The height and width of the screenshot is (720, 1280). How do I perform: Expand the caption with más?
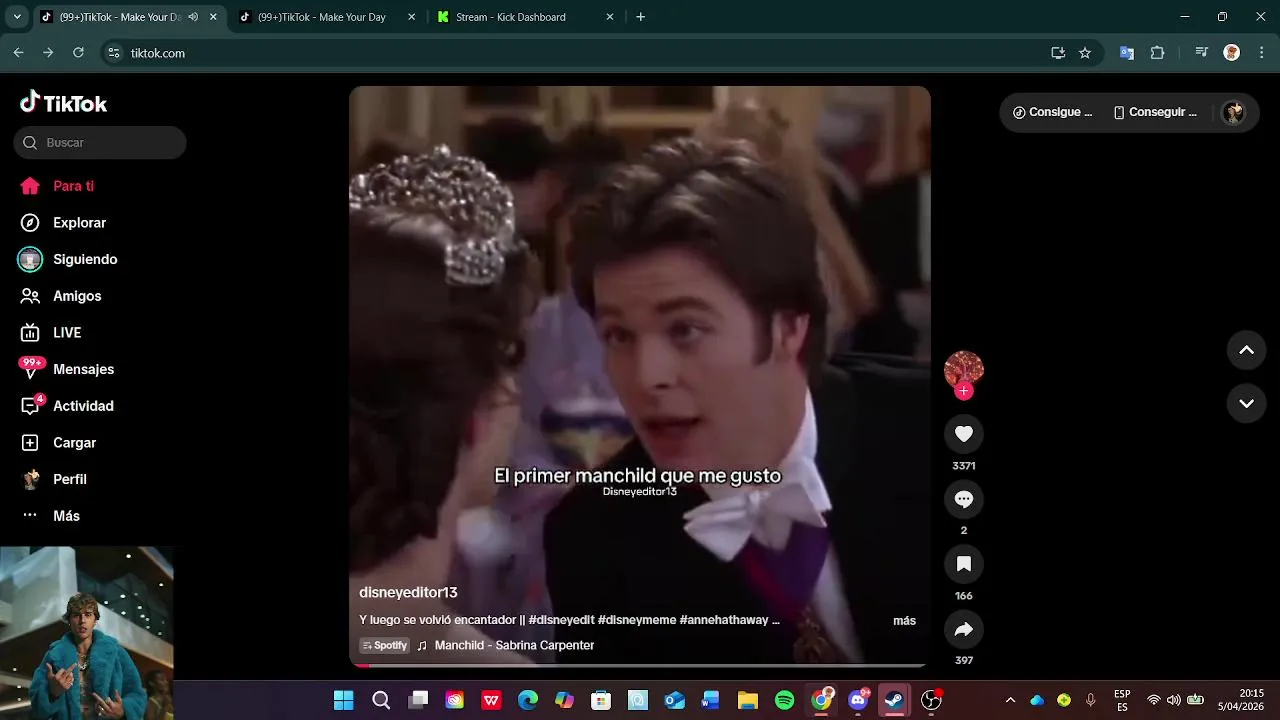[x=904, y=621]
